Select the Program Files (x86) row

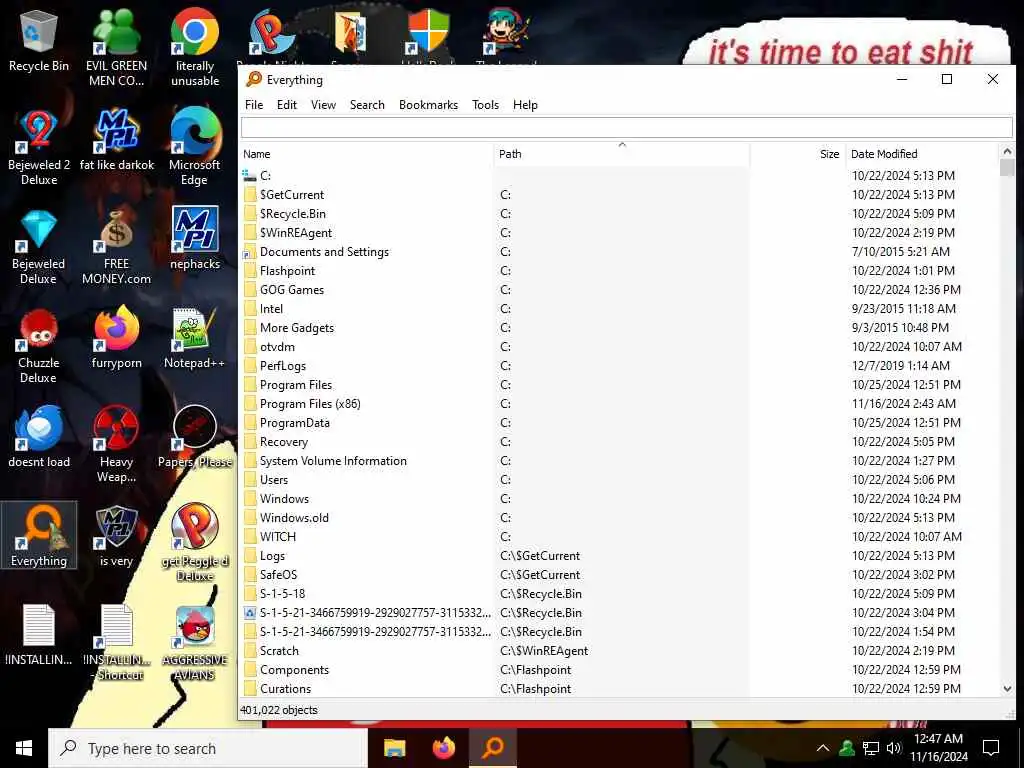619,404
